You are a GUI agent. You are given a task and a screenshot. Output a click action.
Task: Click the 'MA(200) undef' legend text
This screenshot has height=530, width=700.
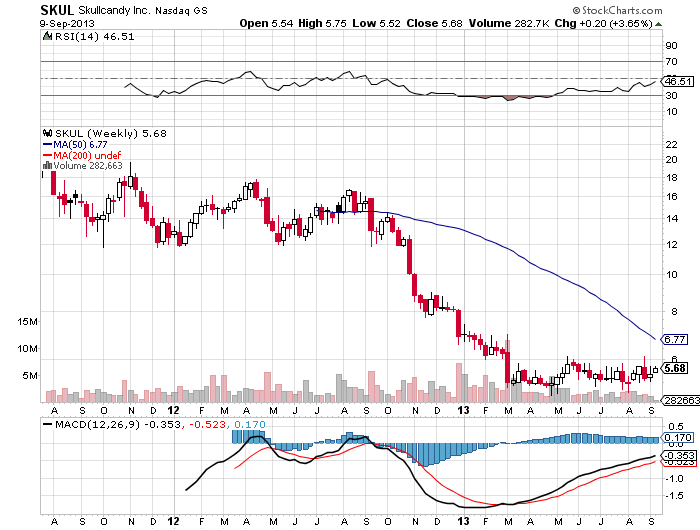87,155
